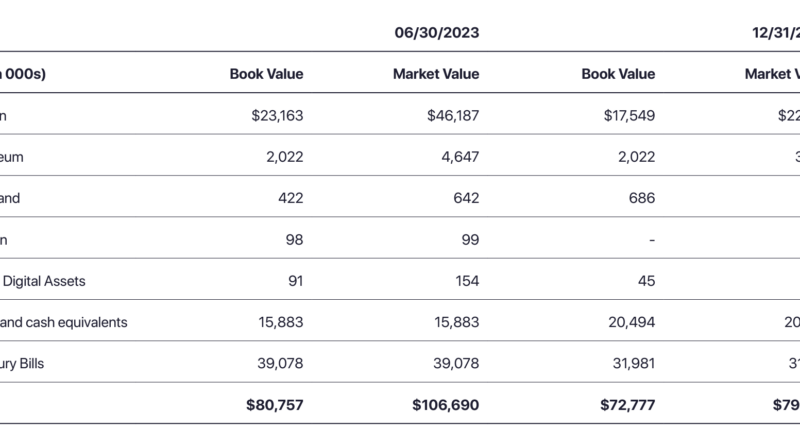Select the cell showing 99
This screenshot has height=445, width=800.
[469, 240]
